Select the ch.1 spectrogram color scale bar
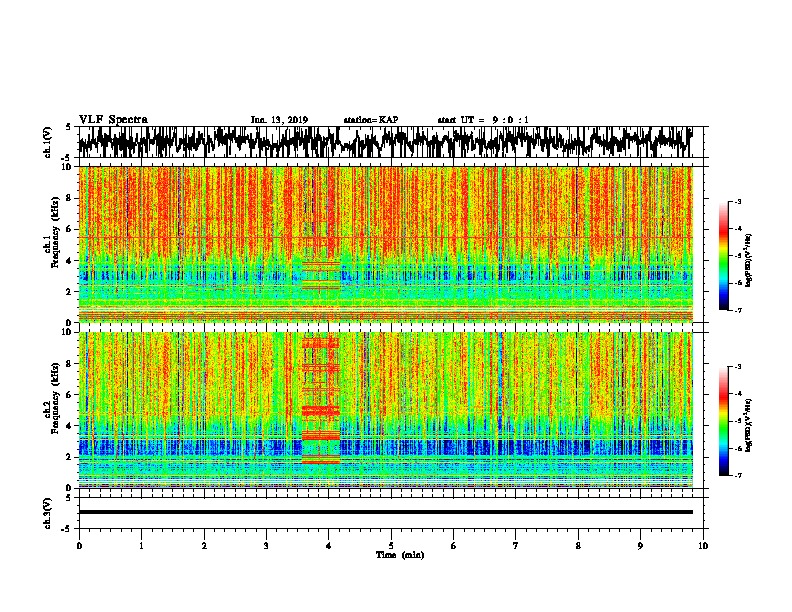 click(x=723, y=256)
